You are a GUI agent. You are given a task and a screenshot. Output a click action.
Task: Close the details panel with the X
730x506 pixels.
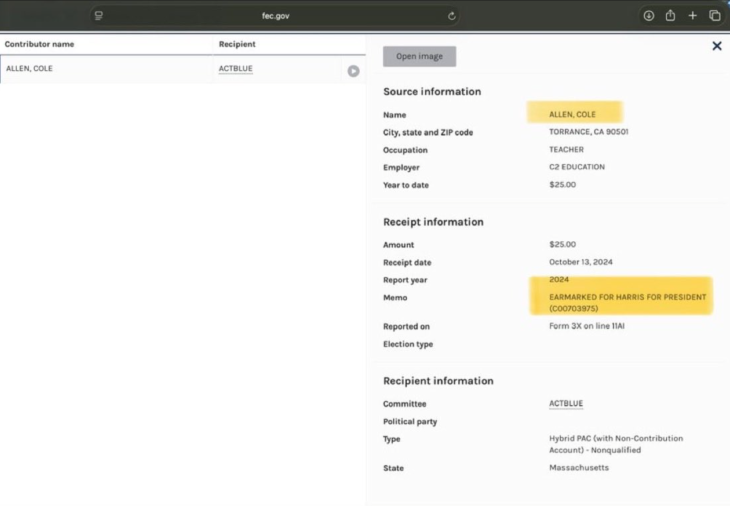[x=716, y=46]
